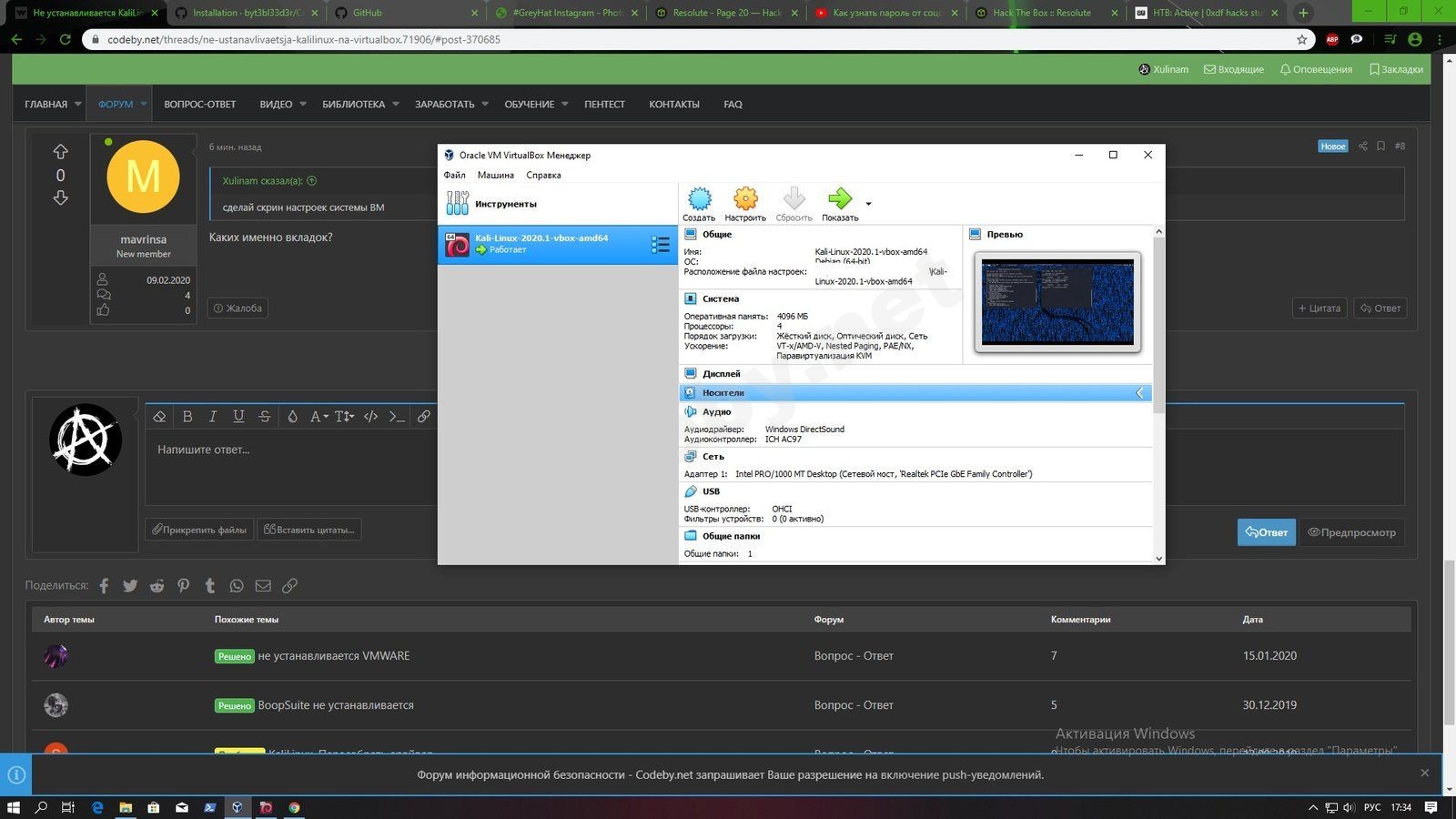This screenshot has width=1456, height=819.
Task: Dismiss the push notification banner
Action: point(1424,773)
